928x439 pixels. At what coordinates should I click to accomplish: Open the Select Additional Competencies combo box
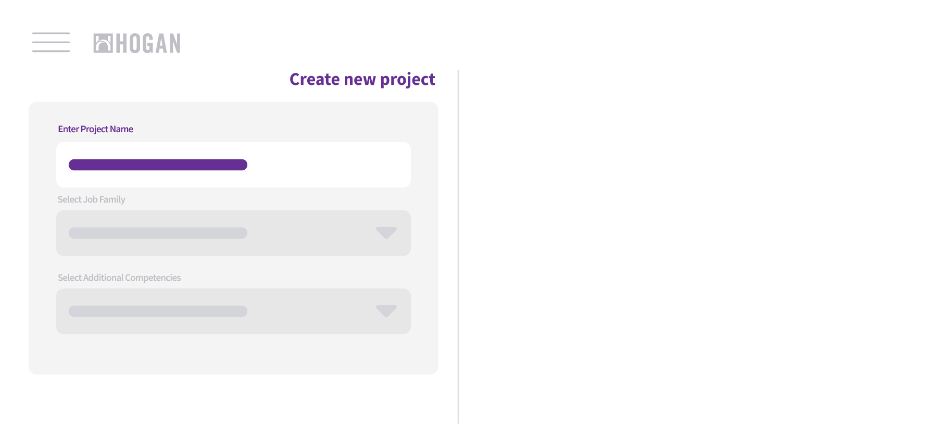click(233, 311)
